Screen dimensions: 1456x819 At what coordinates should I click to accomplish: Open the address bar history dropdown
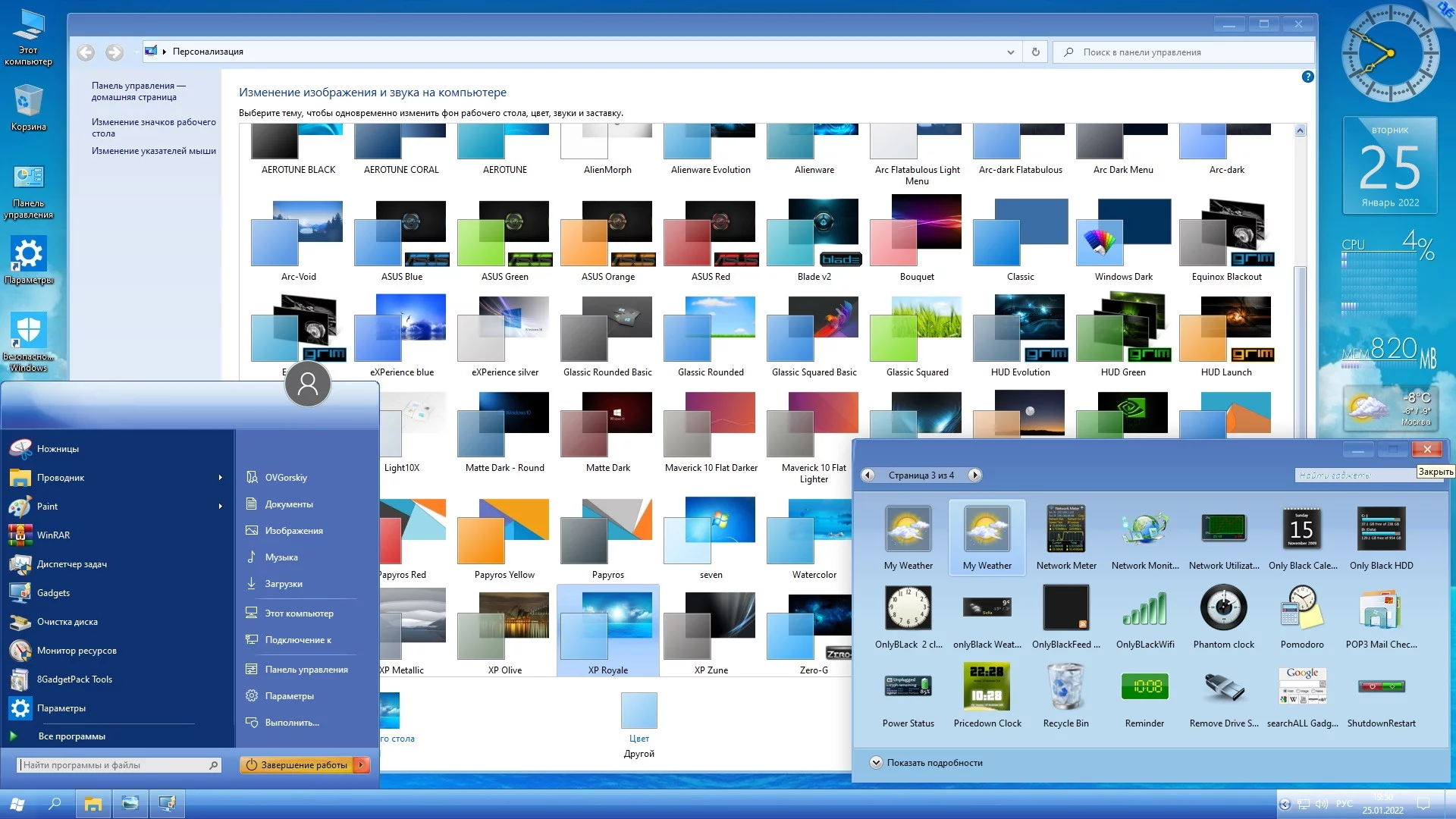(x=1010, y=52)
